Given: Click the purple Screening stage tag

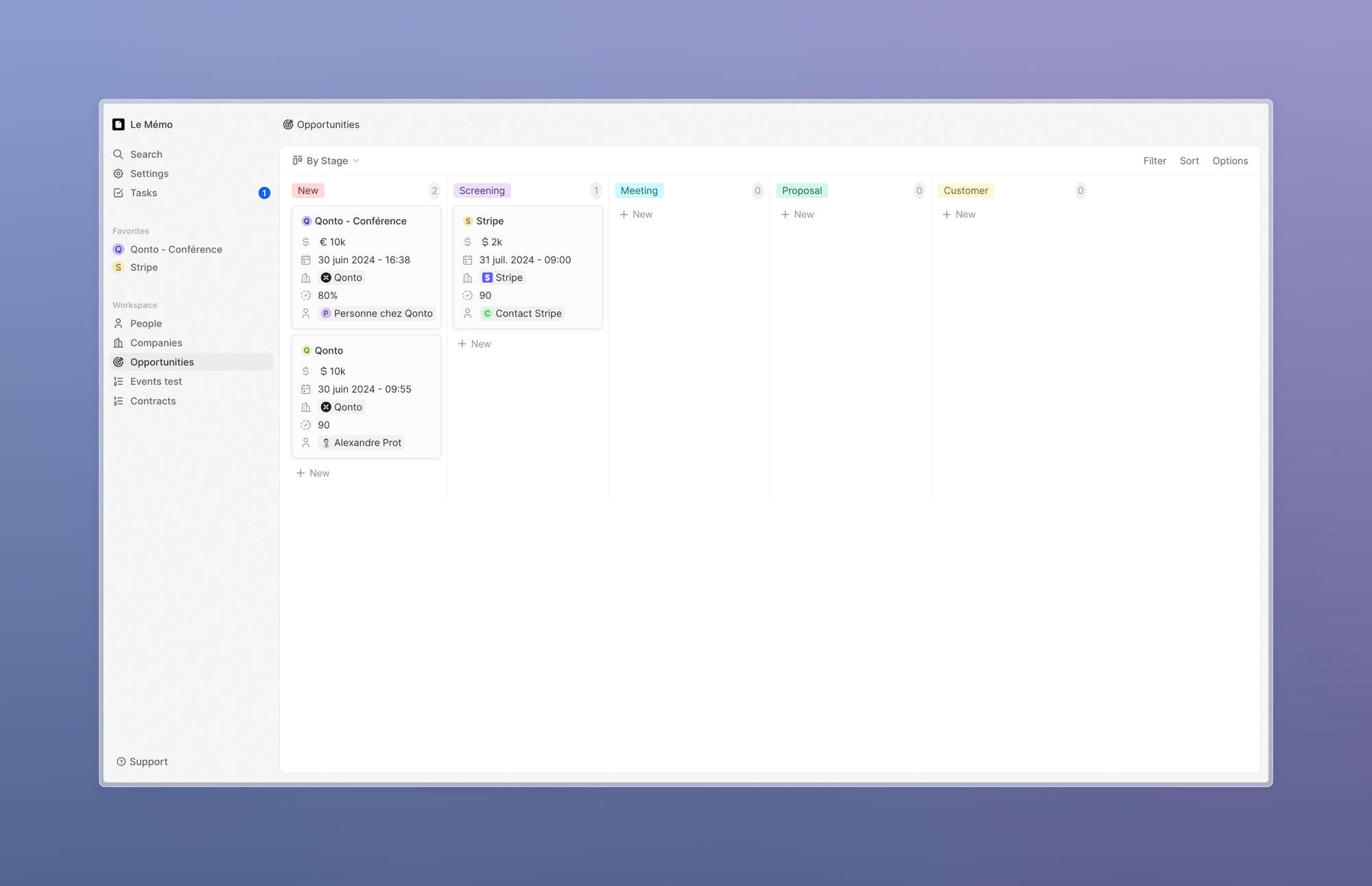Looking at the screenshot, I should [482, 191].
